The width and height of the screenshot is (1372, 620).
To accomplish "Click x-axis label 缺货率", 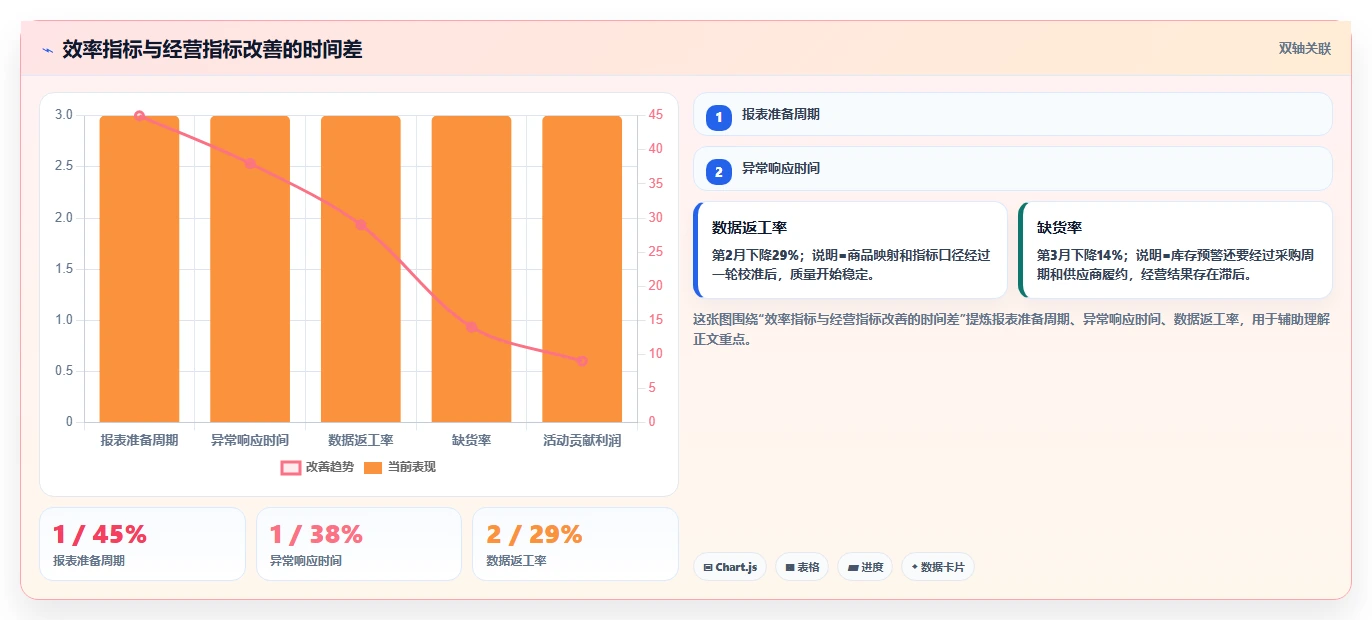I will (471, 440).
